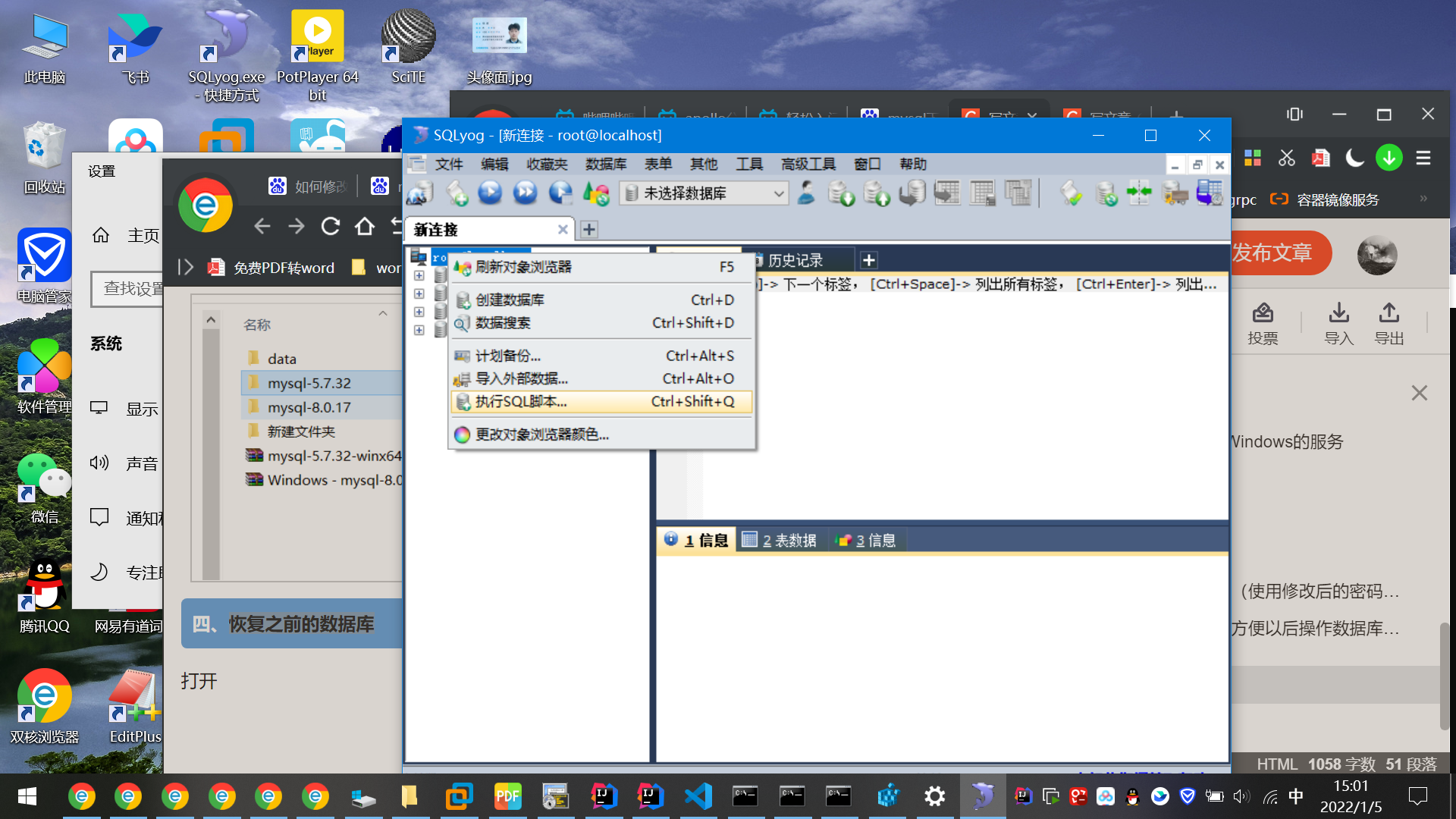The width and height of the screenshot is (1456, 819).
Task: Open the 高级工具 menu in SQLyog
Action: coord(808,164)
